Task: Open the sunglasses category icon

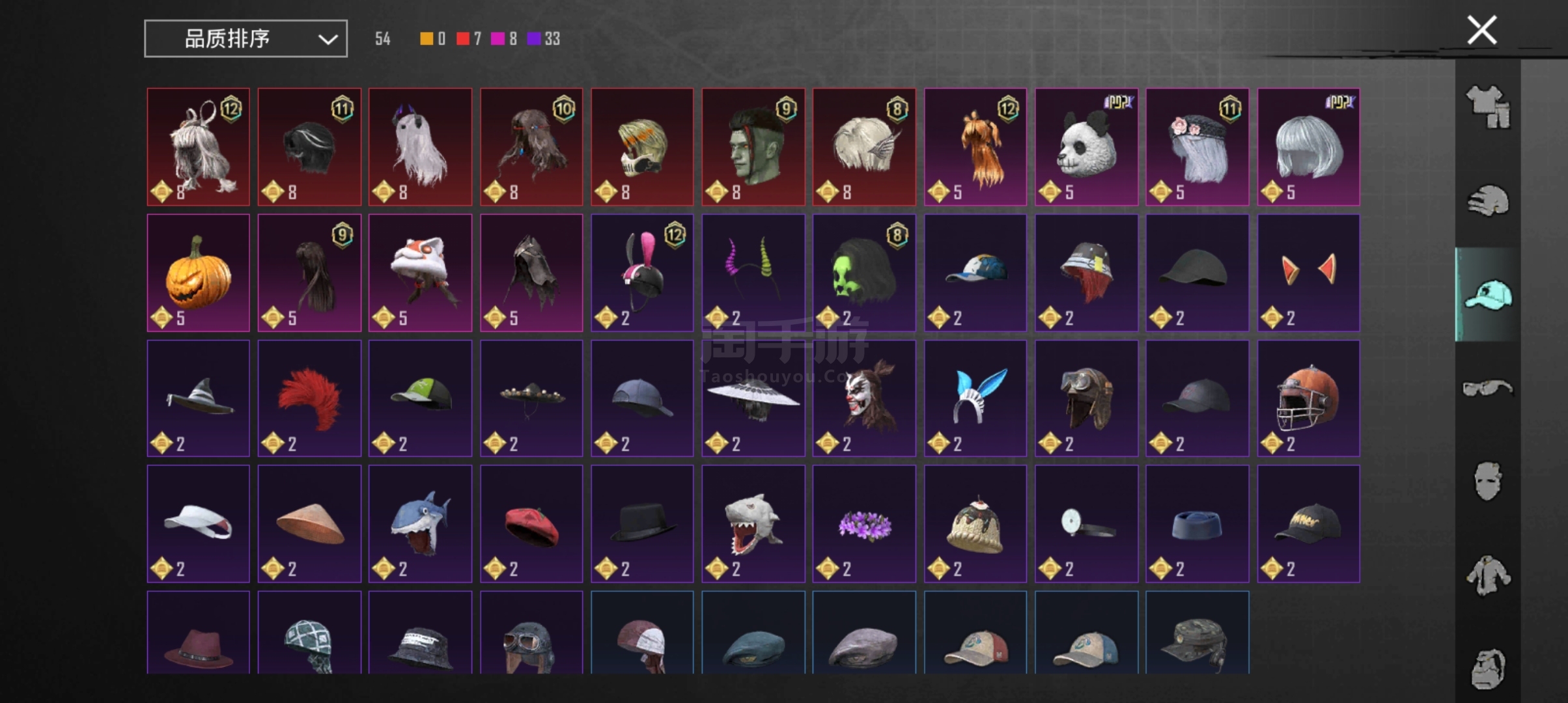Action: (1488, 388)
